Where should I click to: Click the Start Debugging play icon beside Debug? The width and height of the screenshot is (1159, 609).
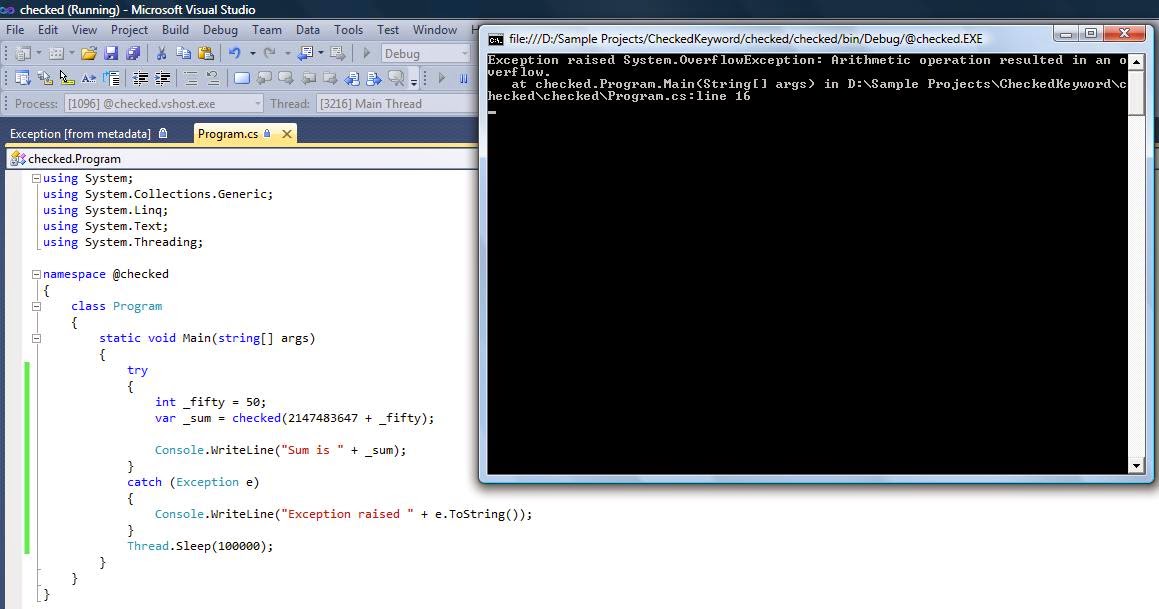point(367,53)
